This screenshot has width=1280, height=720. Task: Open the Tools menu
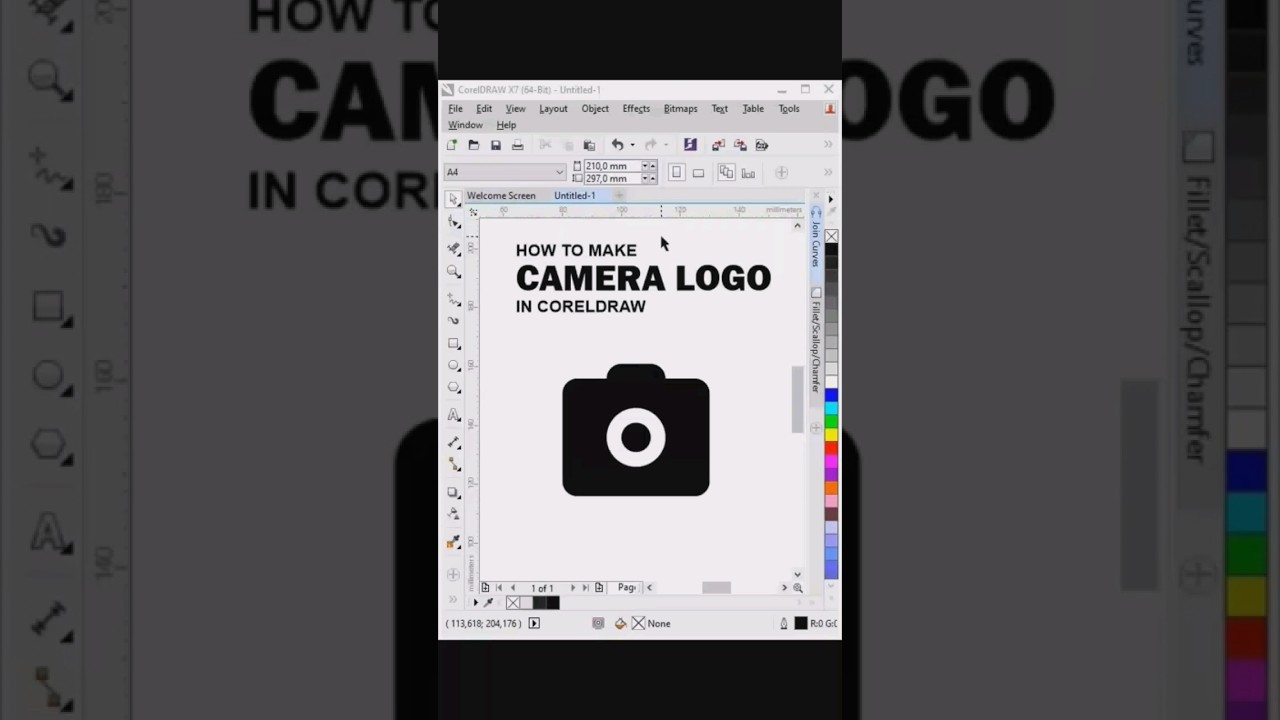[789, 108]
